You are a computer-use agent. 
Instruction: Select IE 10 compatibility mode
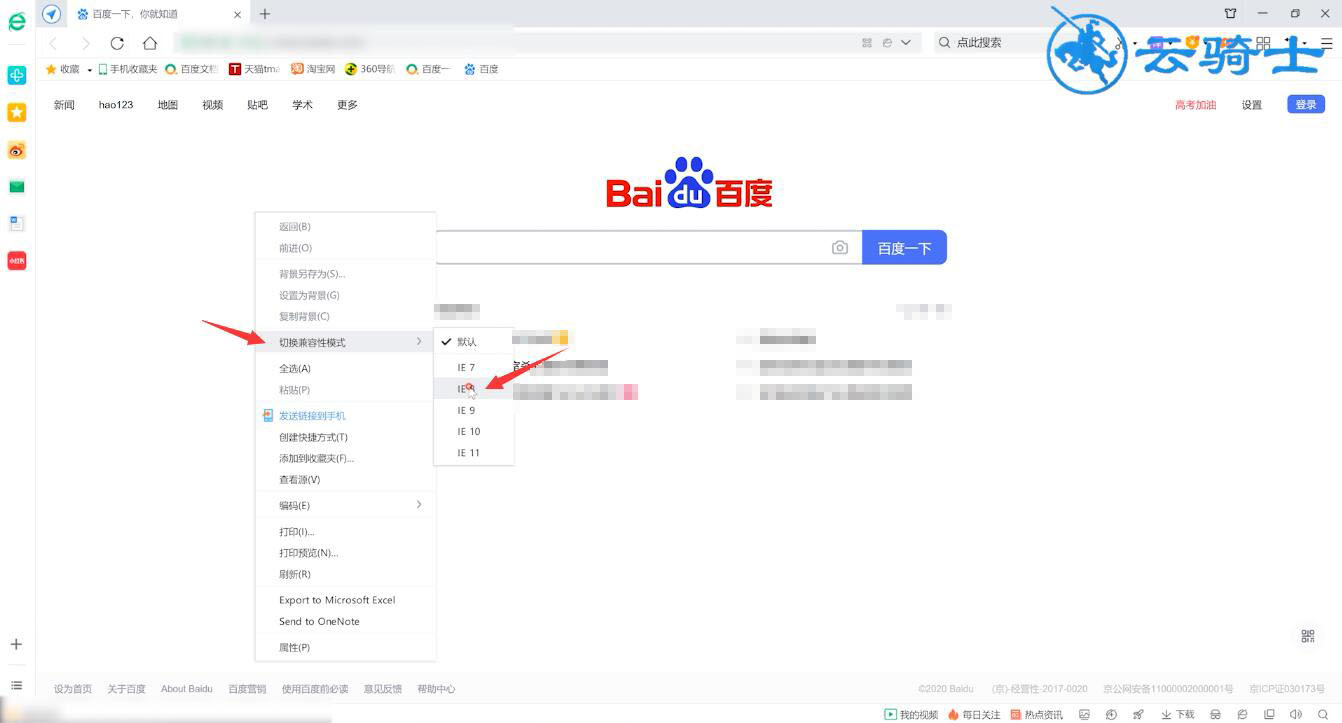473,432
